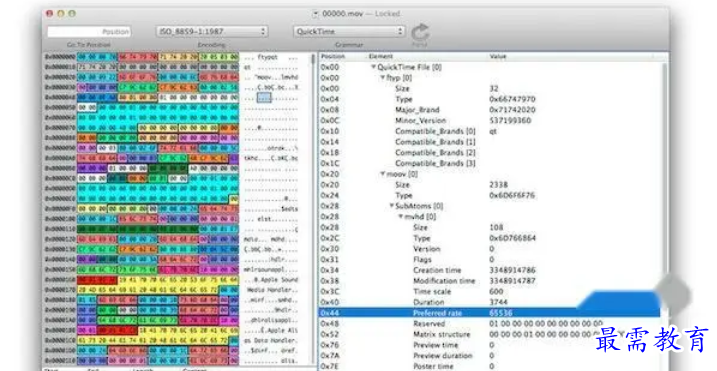Click 'Media Handler..' text in ASCII column
This screenshot has height=371, width=717.
point(272,290)
